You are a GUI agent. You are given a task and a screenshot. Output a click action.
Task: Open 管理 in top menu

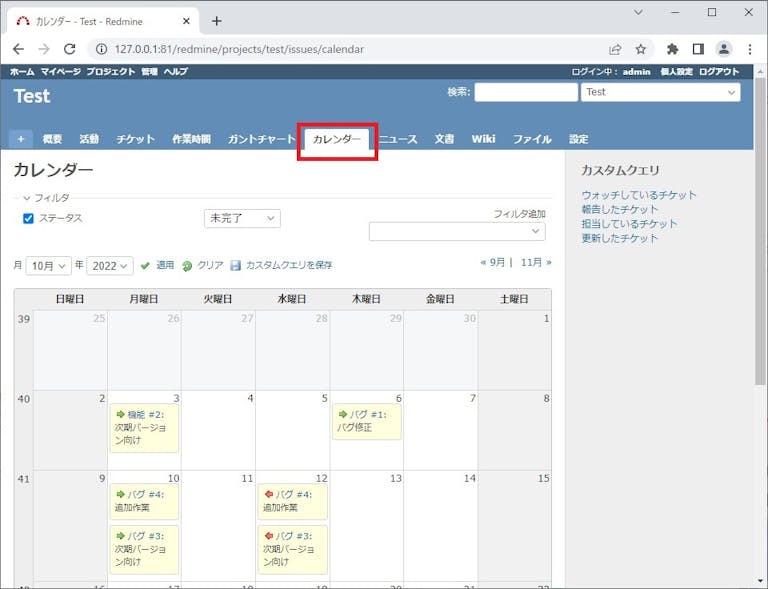click(x=149, y=71)
